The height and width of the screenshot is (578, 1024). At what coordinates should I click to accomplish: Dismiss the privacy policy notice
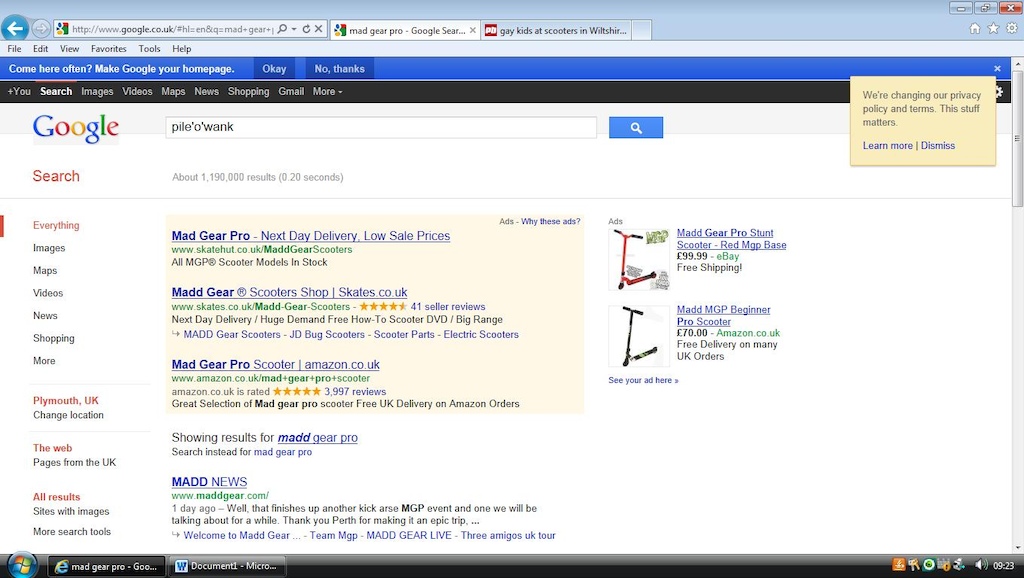pos(938,146)
